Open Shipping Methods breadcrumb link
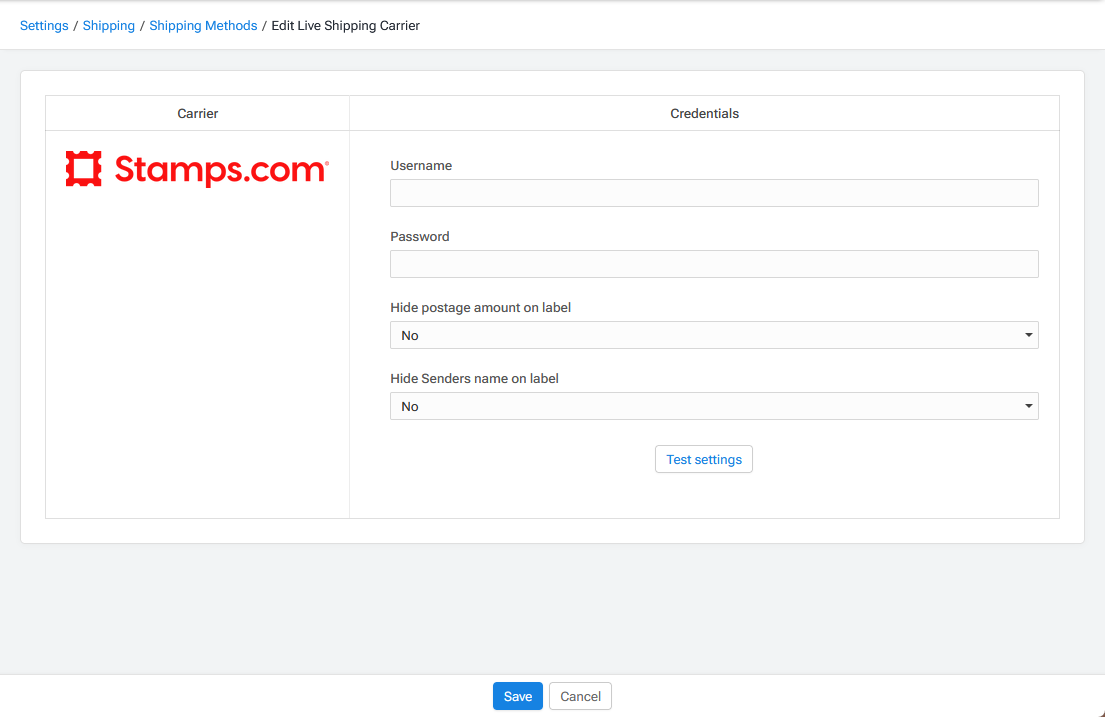The width and height of the screenshot is (1105, 717). coord(203,25)
